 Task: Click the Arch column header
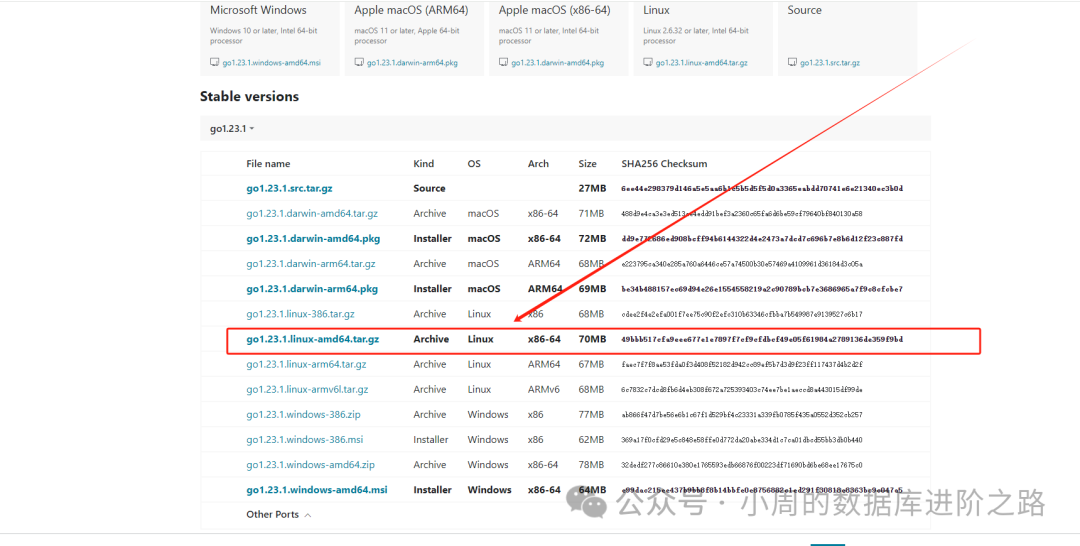pyautogui.click(x=538, y=164)
